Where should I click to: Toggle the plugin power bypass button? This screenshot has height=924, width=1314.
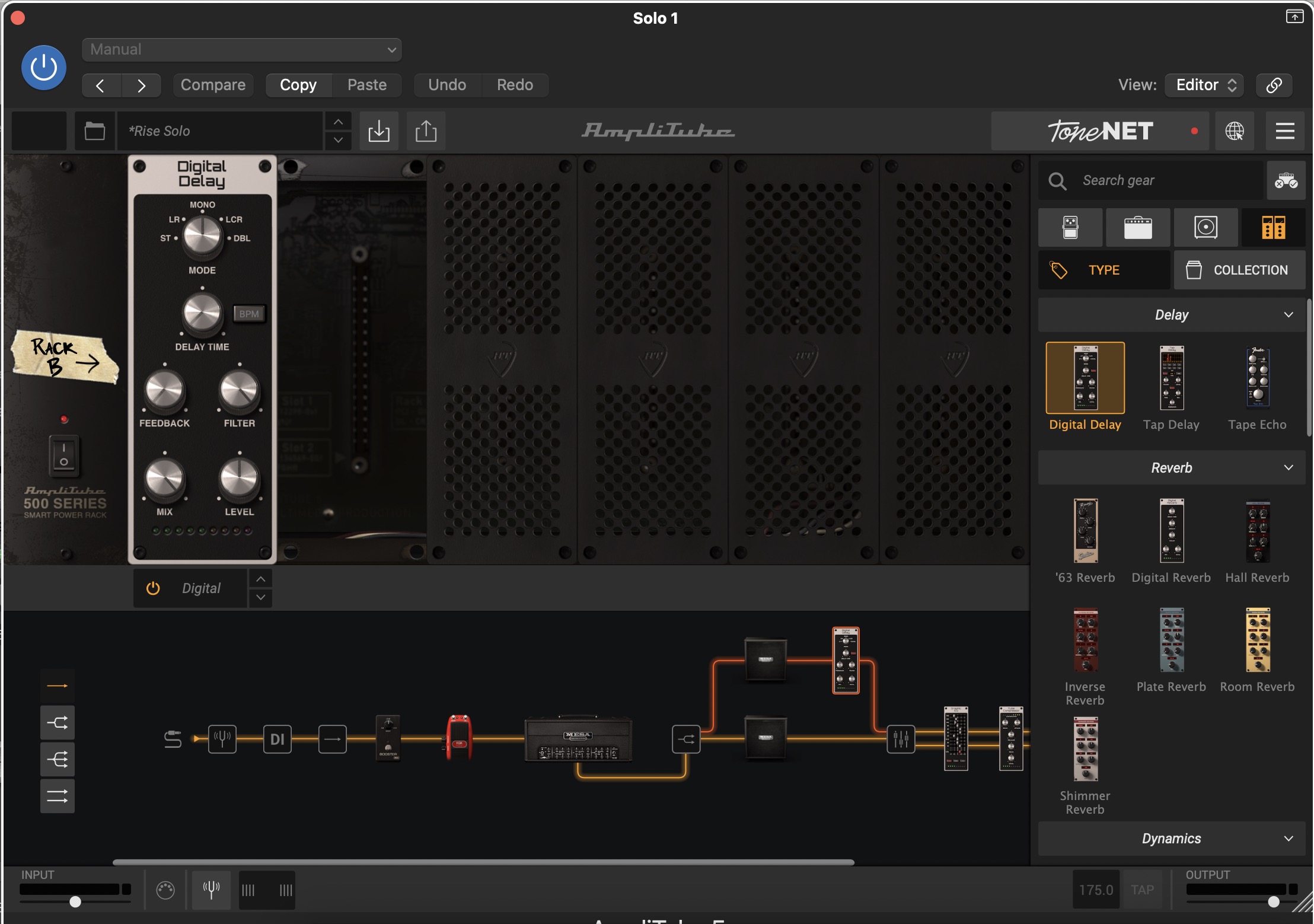click(44, 68)
